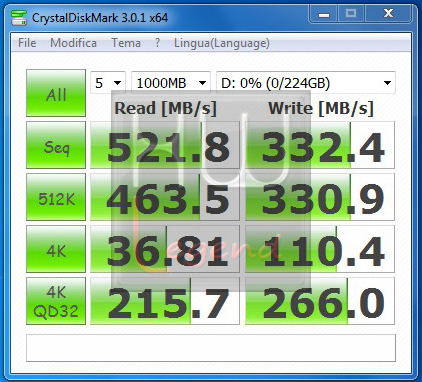Open the Tema menu
Viewport: 422px width, 382px height.
pos(126,43)
